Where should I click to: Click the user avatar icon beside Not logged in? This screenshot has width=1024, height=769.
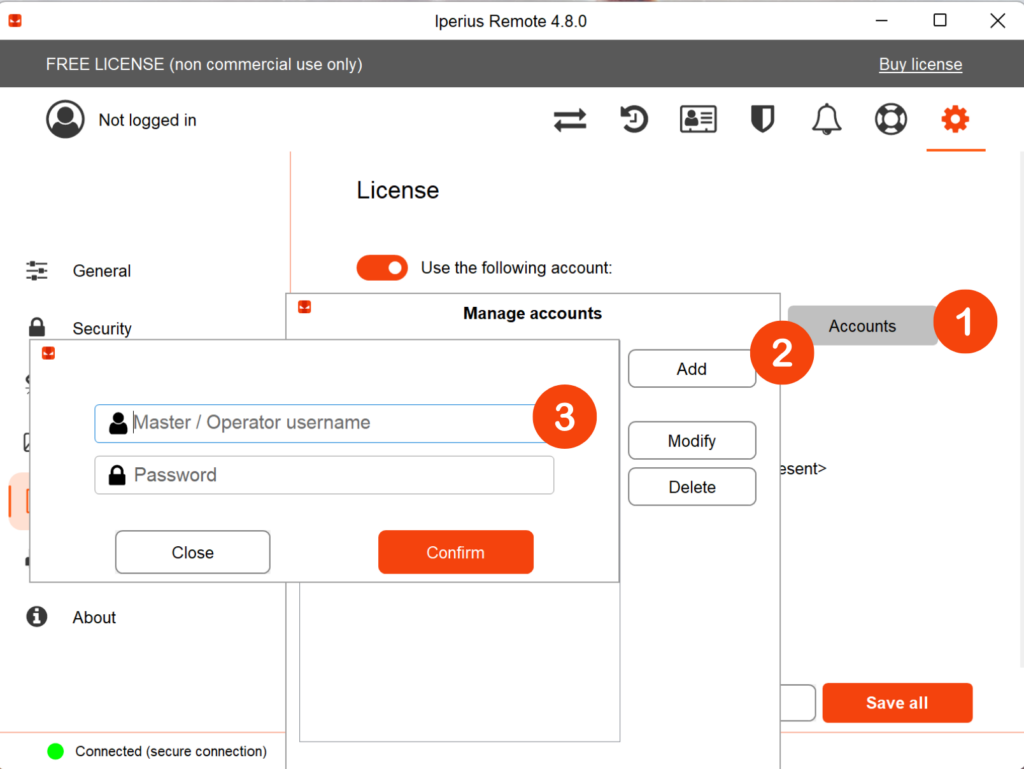(x=65, y=119)
